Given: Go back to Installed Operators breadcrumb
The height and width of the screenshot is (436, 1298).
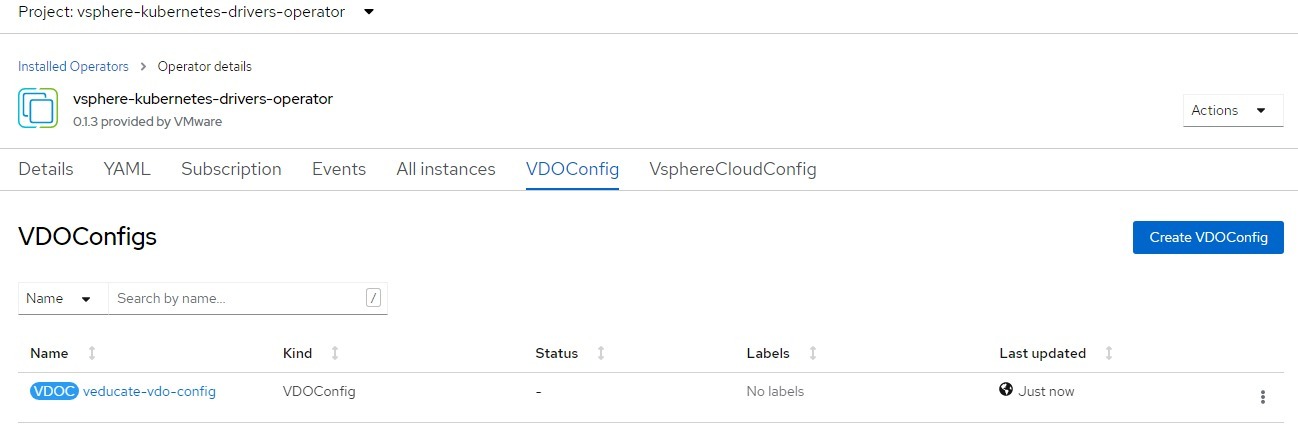Looking at the screenshot, I should point(73,66).
